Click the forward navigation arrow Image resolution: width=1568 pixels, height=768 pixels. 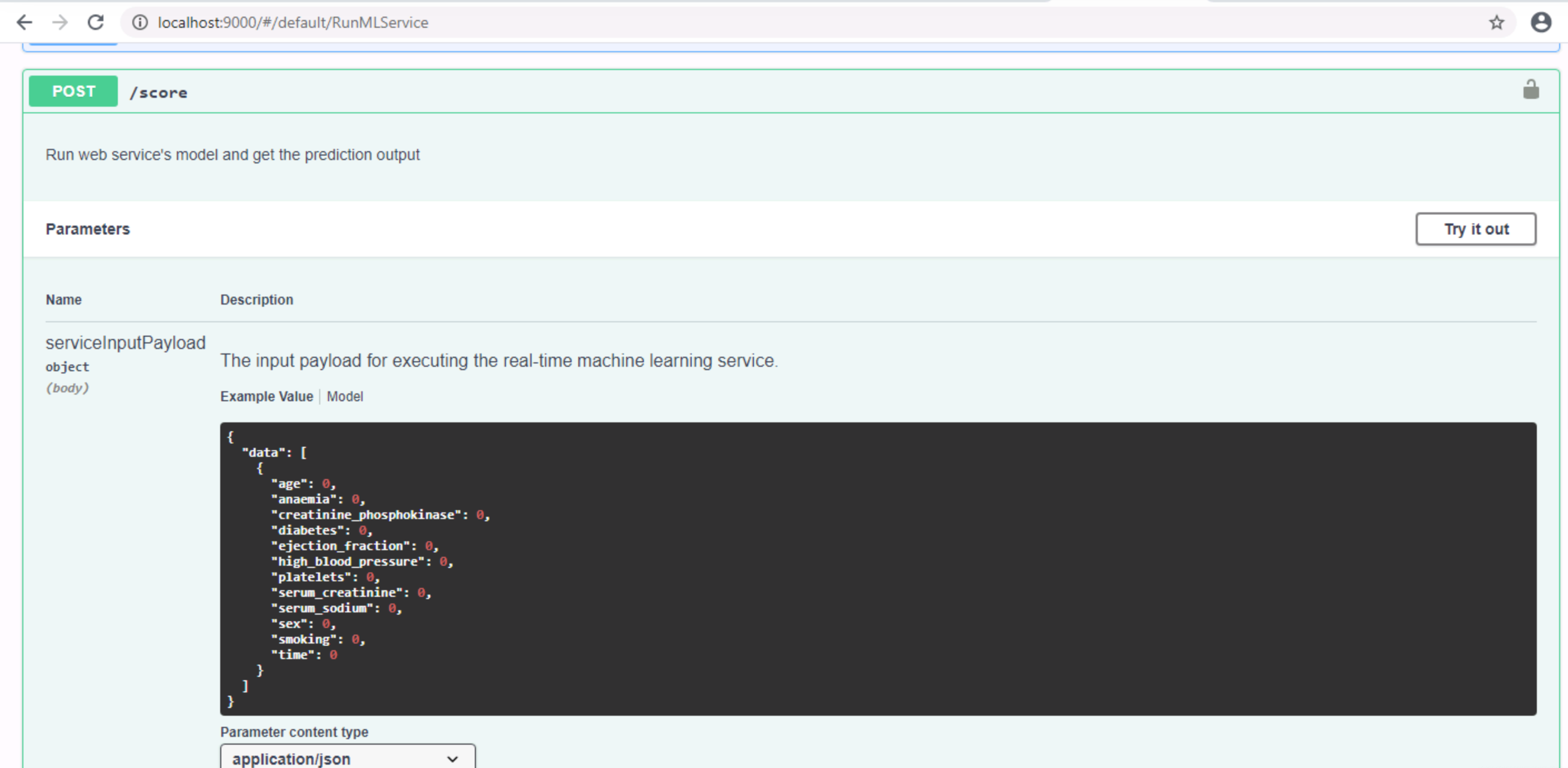click(x=59, y=22)
